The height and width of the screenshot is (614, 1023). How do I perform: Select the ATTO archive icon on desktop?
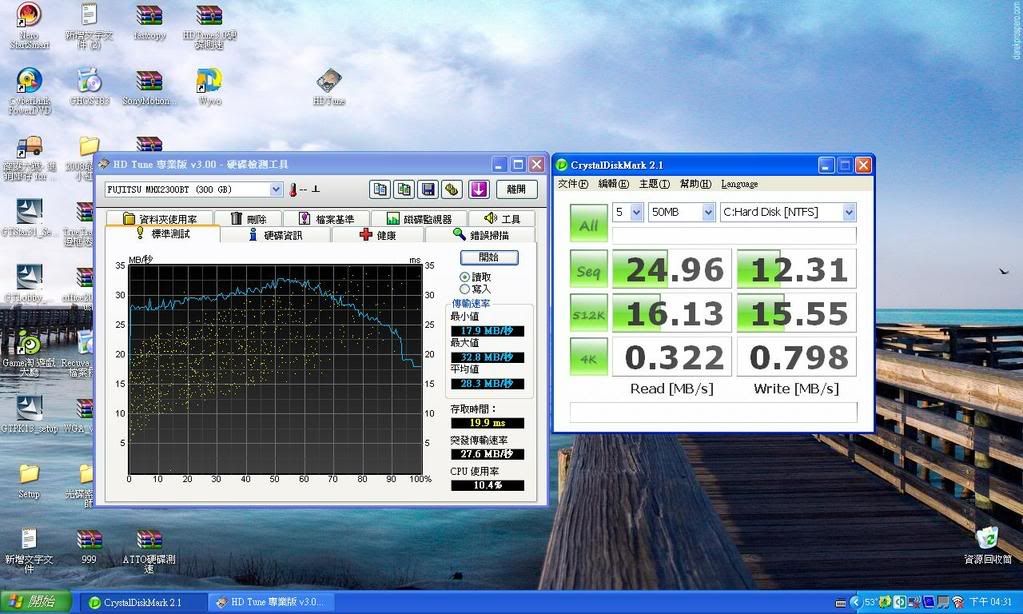(x=149, y=551)
